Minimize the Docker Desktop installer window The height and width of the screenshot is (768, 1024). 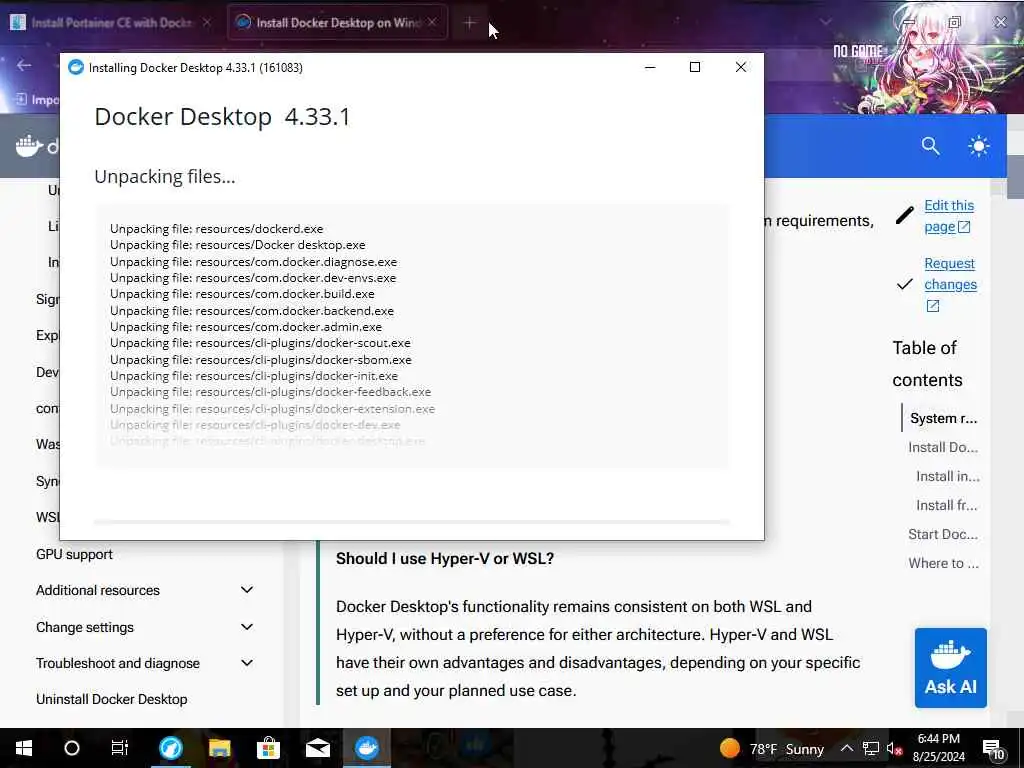[650, 67]
